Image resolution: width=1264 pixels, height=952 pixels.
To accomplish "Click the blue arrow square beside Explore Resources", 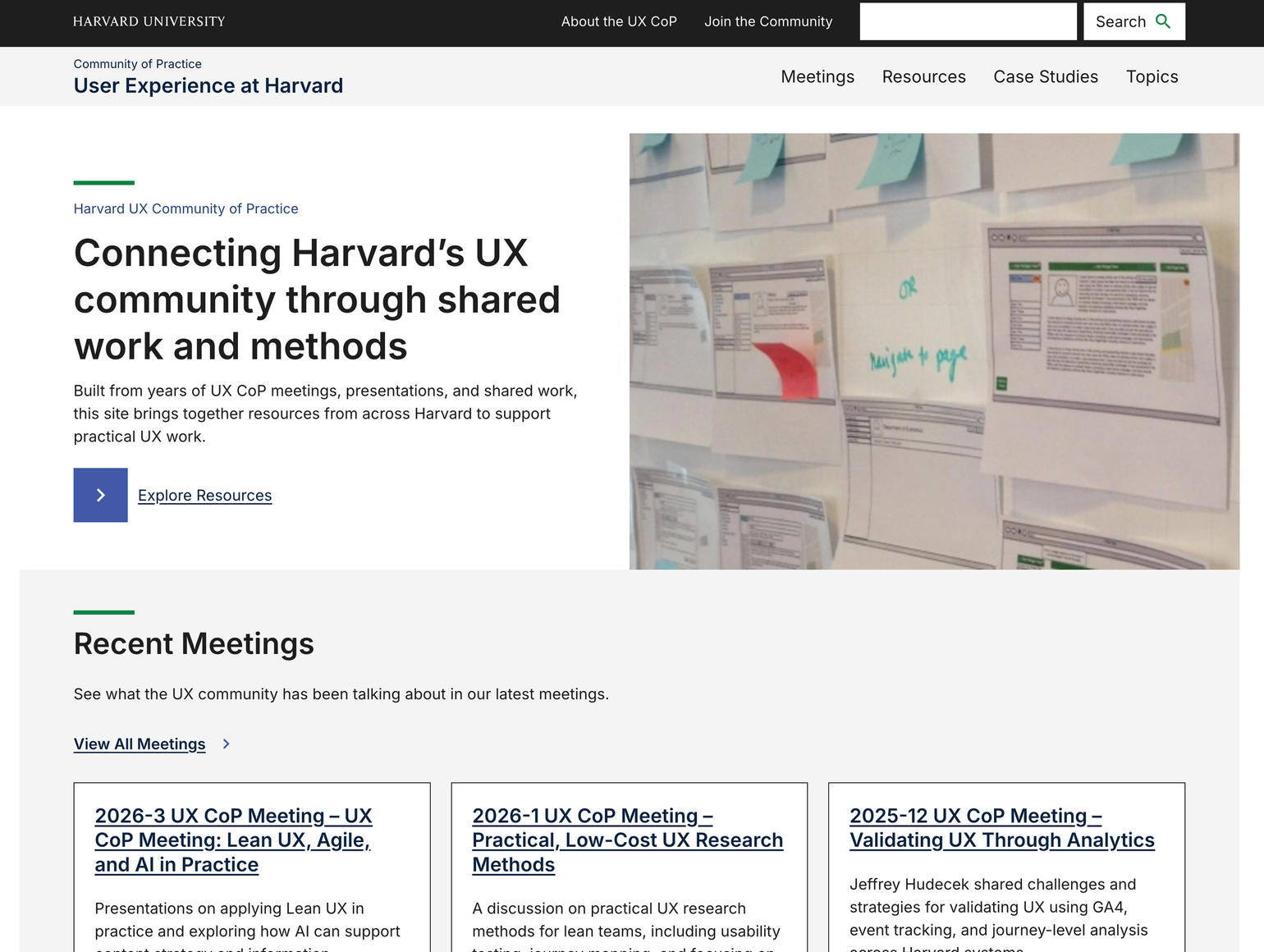I will pos(100,495).
